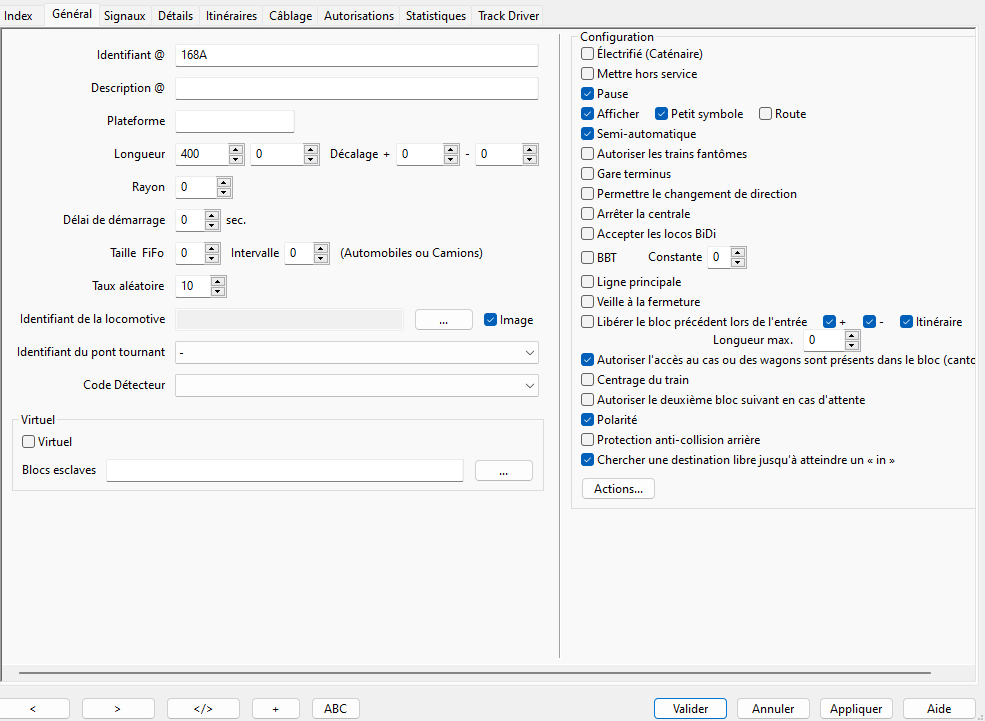Increase the Délai de démarrage seconds

pos(212,215)
